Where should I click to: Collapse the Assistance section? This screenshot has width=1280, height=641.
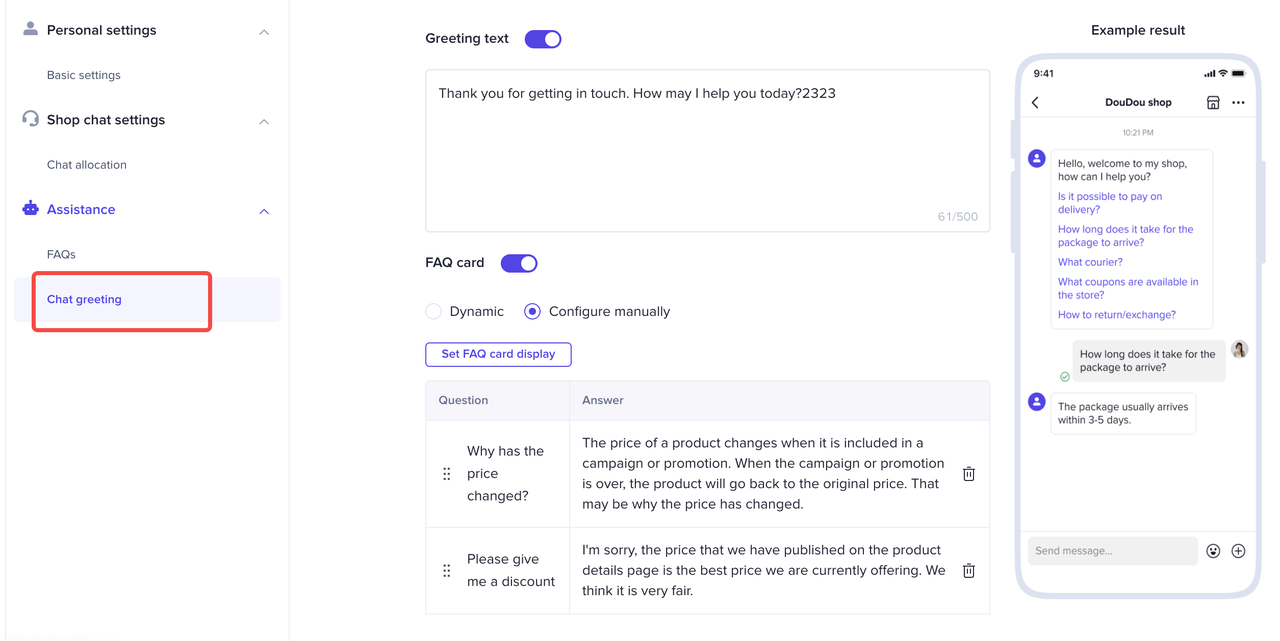[264, 212]
